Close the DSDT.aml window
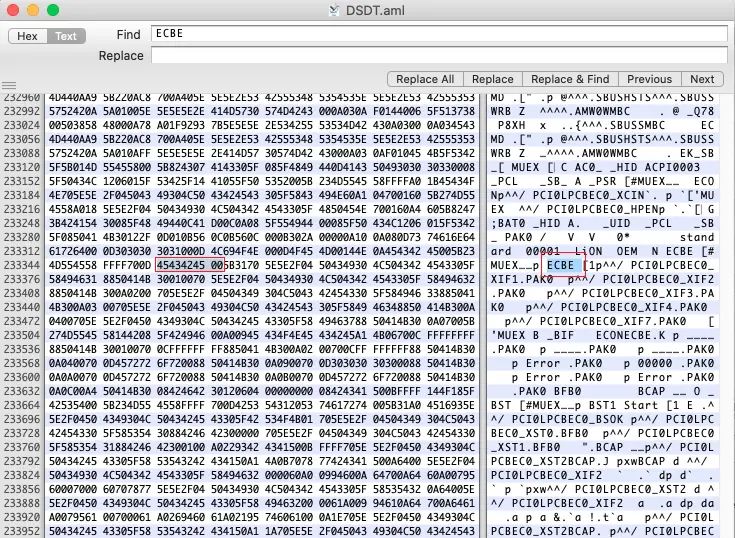Viewport: 735px width, 538px height. point(13,10)
